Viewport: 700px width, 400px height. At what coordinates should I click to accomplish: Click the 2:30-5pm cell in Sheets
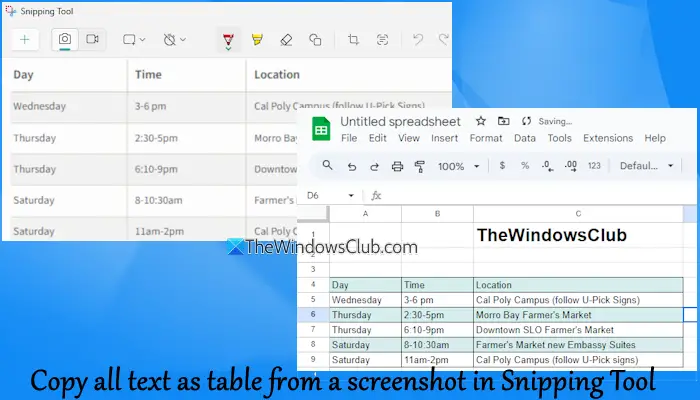coord(437,315)
